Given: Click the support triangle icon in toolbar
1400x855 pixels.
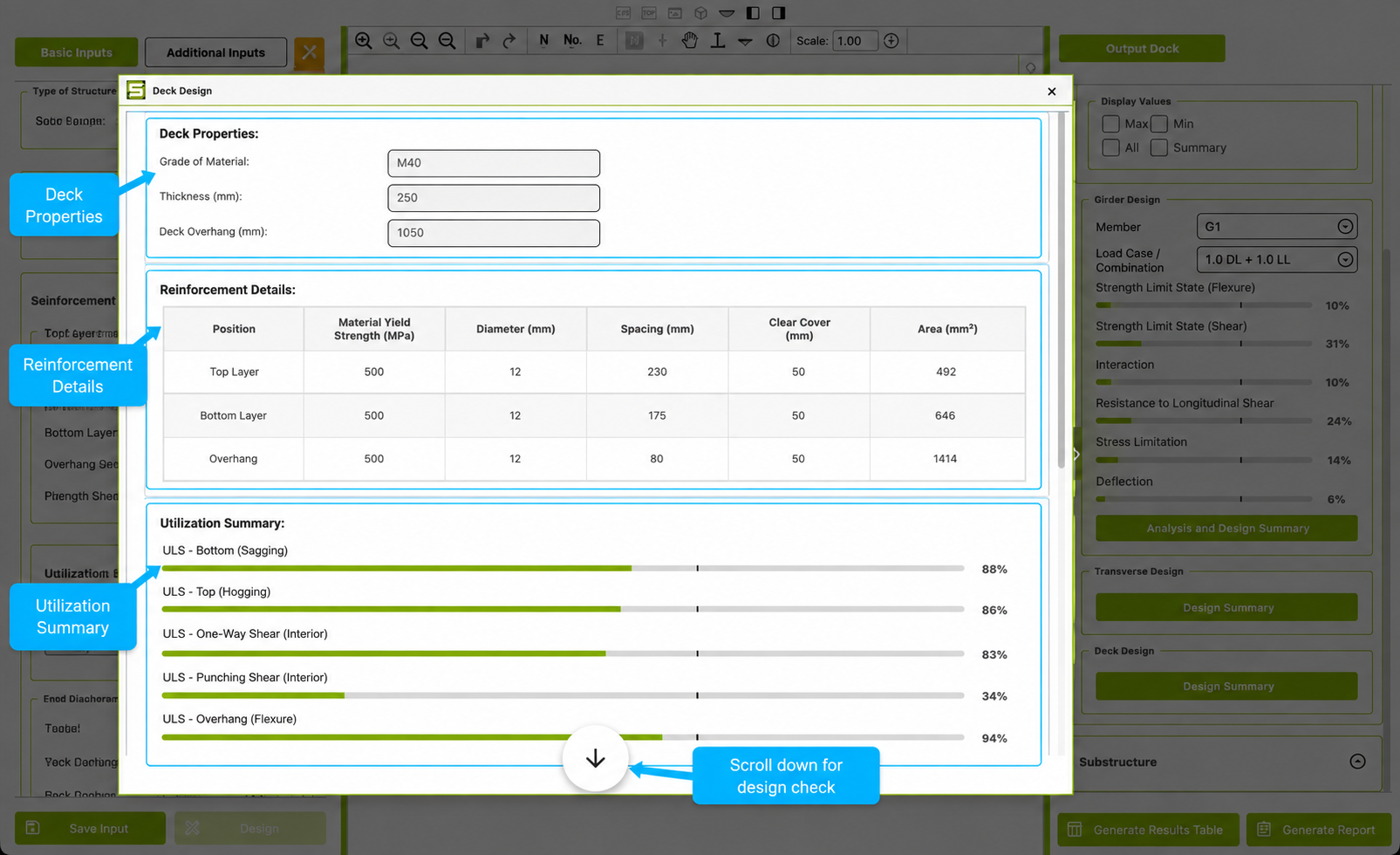Looking at the screenshot, I should (x=745, y=40).
